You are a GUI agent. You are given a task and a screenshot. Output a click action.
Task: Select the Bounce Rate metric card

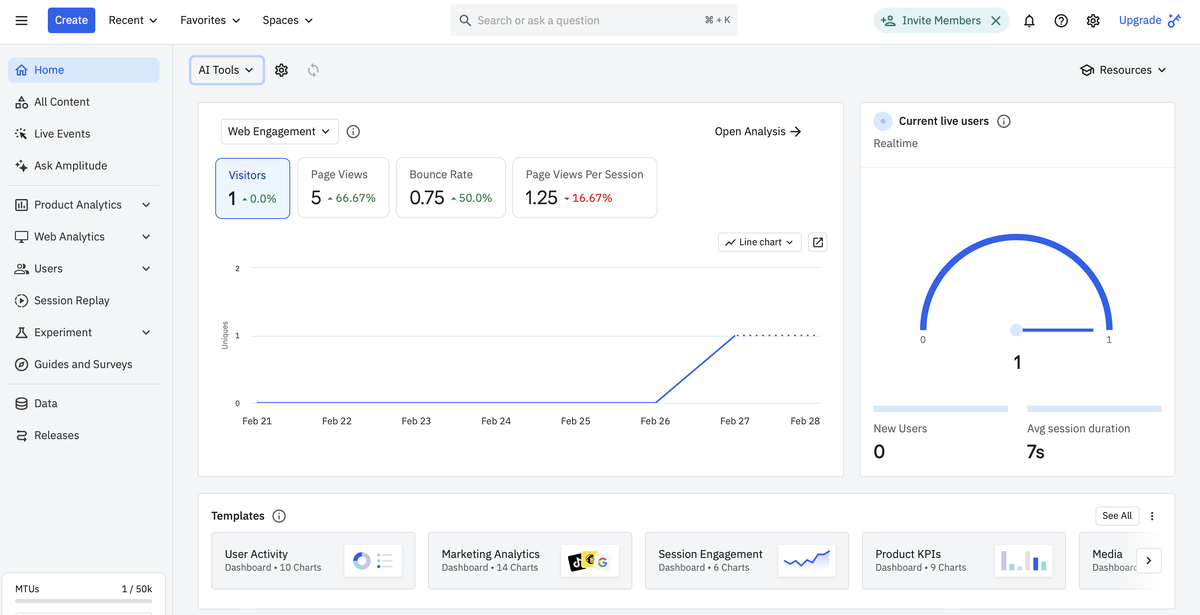[x=451, y=188]
